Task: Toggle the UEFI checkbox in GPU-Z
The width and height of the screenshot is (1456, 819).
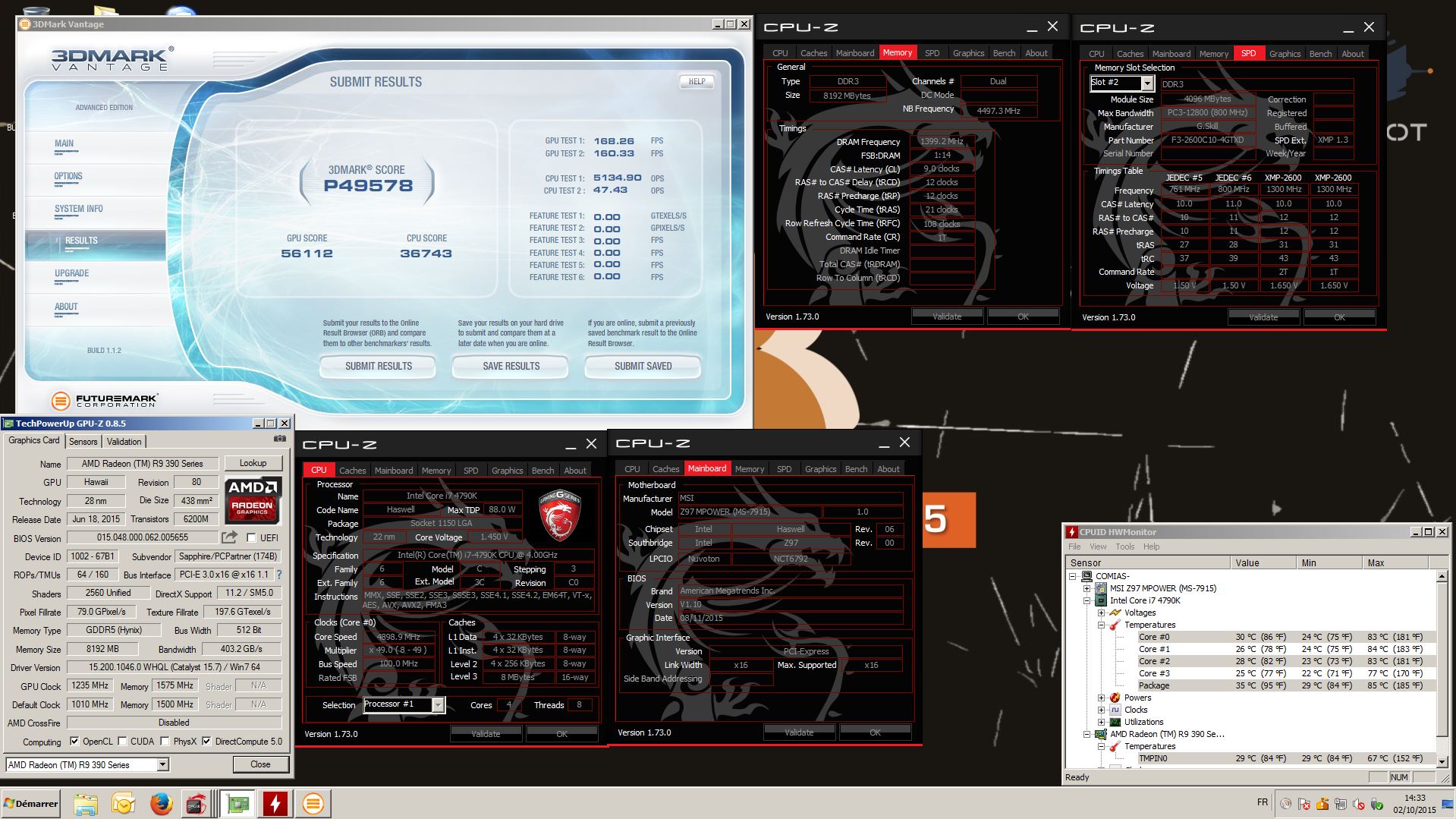Action: (x=251, y=538)
